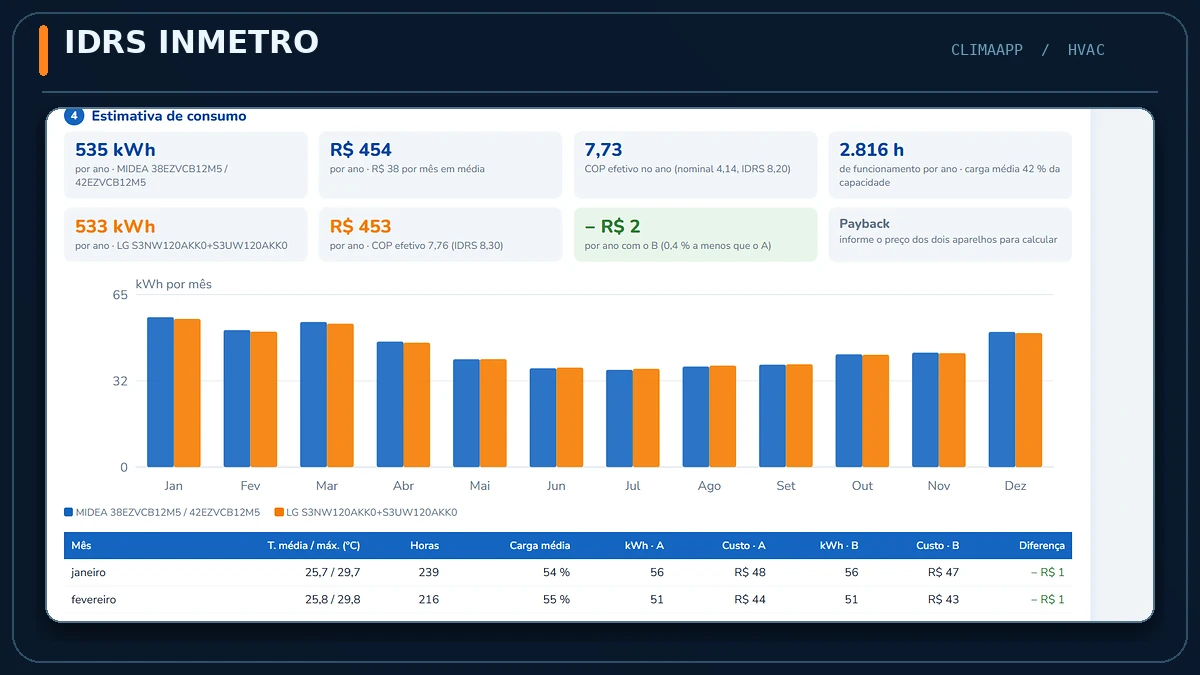This screenshot has height=675, width=1200.
Task: Click the 2.816 h operating hours card
Action: point(950,165)
